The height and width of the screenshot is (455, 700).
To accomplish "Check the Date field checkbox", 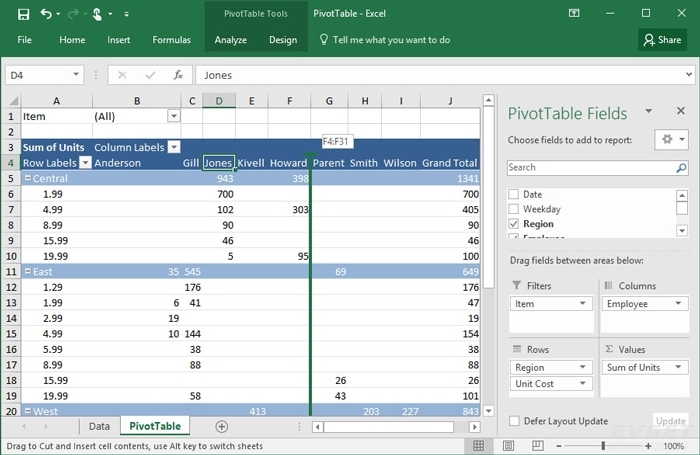I will (x=514, y=194).
